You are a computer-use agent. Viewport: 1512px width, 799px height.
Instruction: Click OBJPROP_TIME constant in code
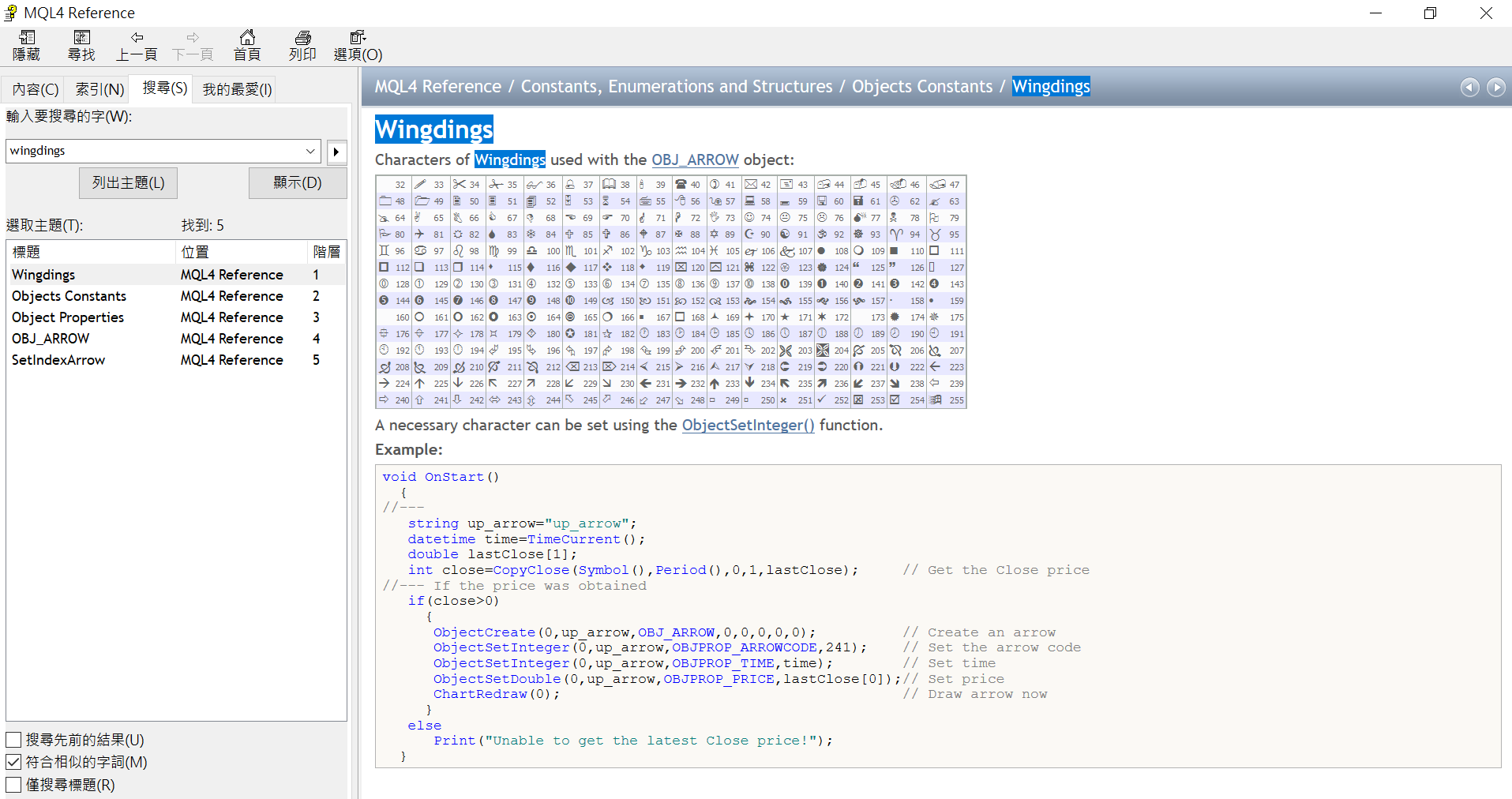723,663
